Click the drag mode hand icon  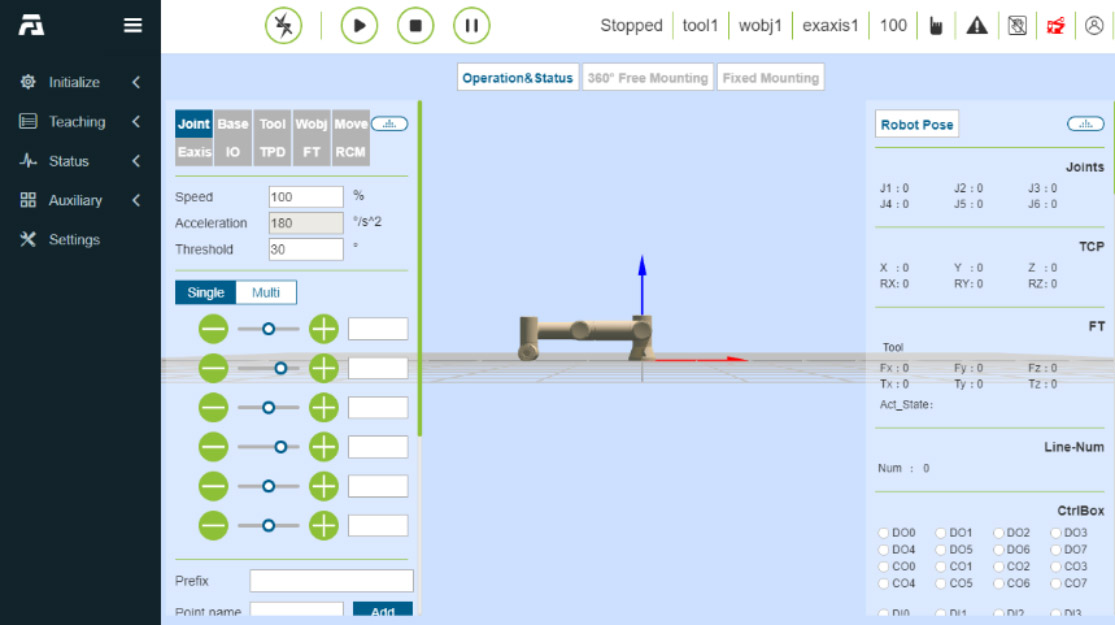(x=936, y=26)
